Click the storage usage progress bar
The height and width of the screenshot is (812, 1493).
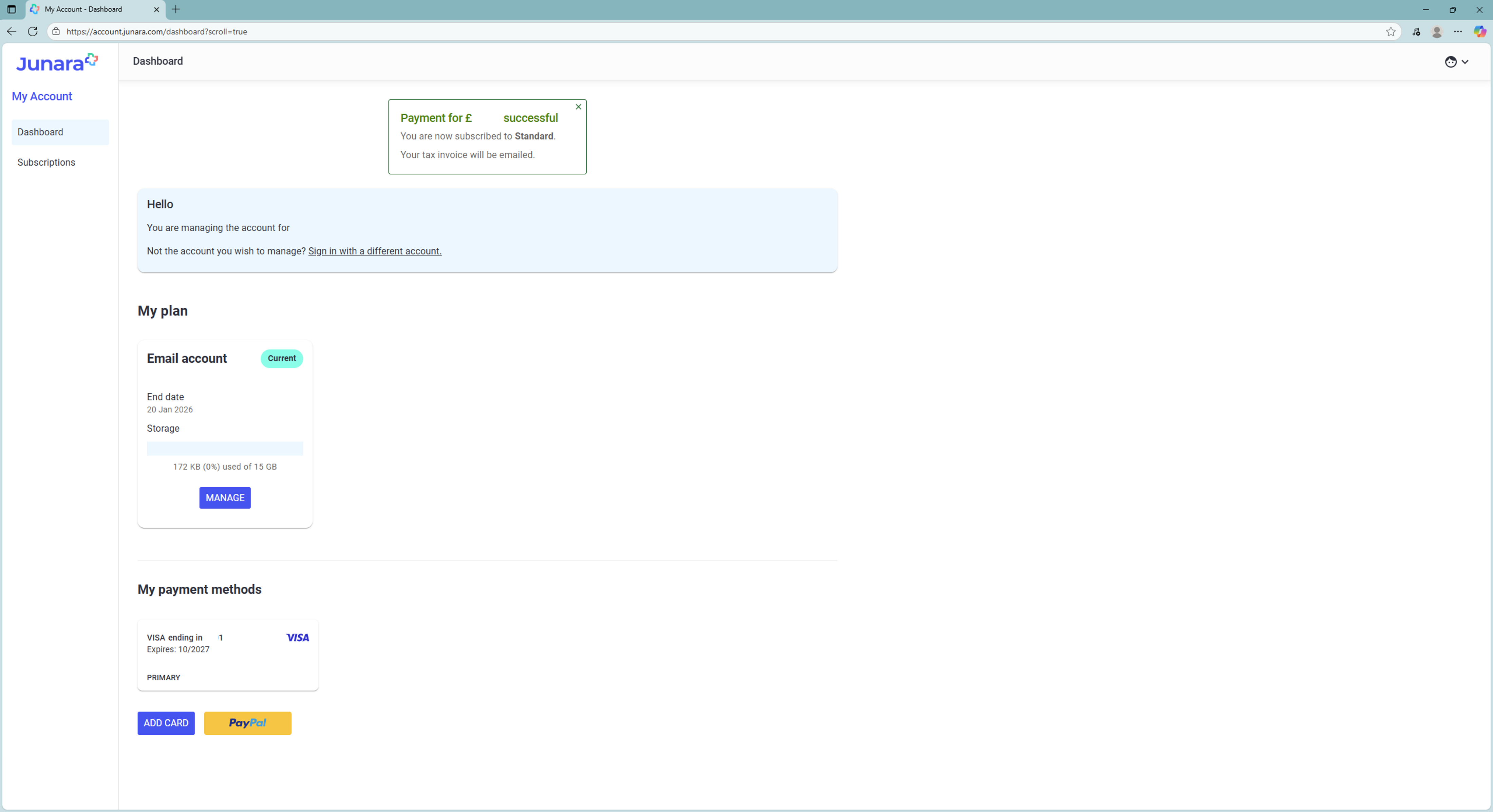pos(225,449)
